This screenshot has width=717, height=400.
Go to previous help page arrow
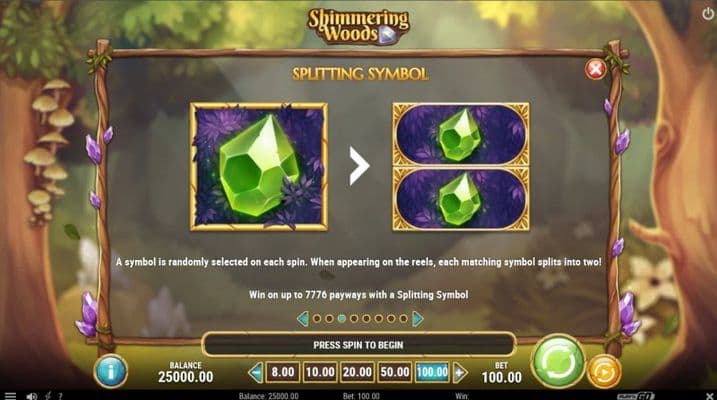point(302,319)
